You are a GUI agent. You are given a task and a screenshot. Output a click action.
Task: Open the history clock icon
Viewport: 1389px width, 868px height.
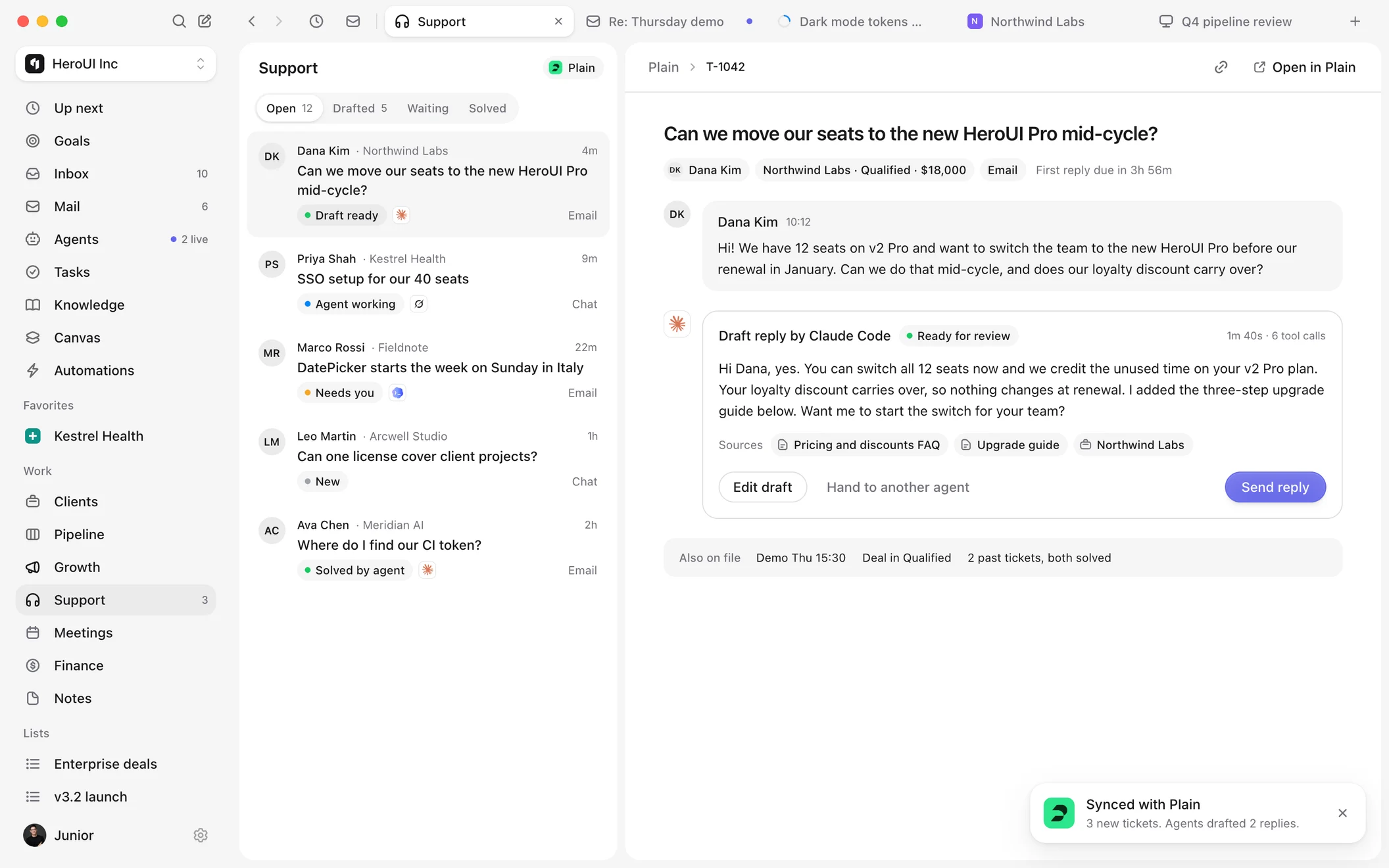click(316, 21)
